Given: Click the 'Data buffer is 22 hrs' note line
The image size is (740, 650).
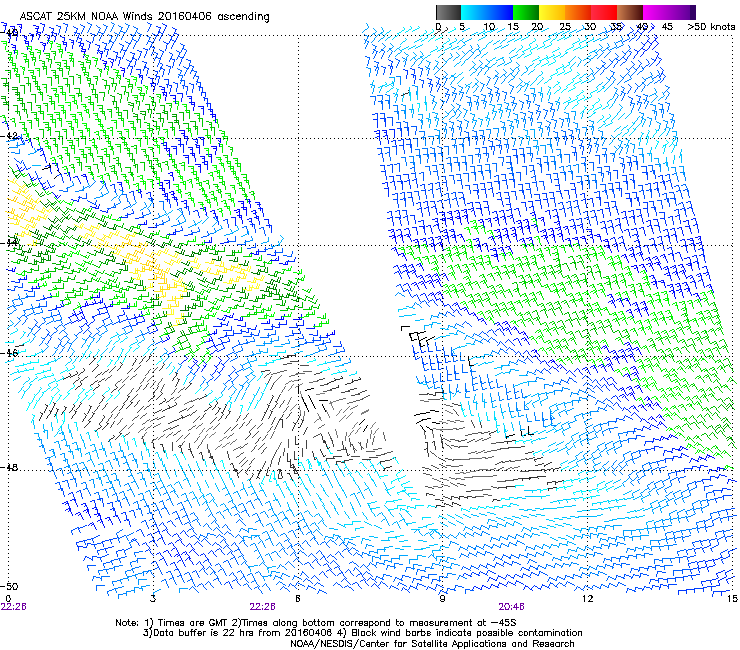Looking at the screenshot, I should (362, 633).
